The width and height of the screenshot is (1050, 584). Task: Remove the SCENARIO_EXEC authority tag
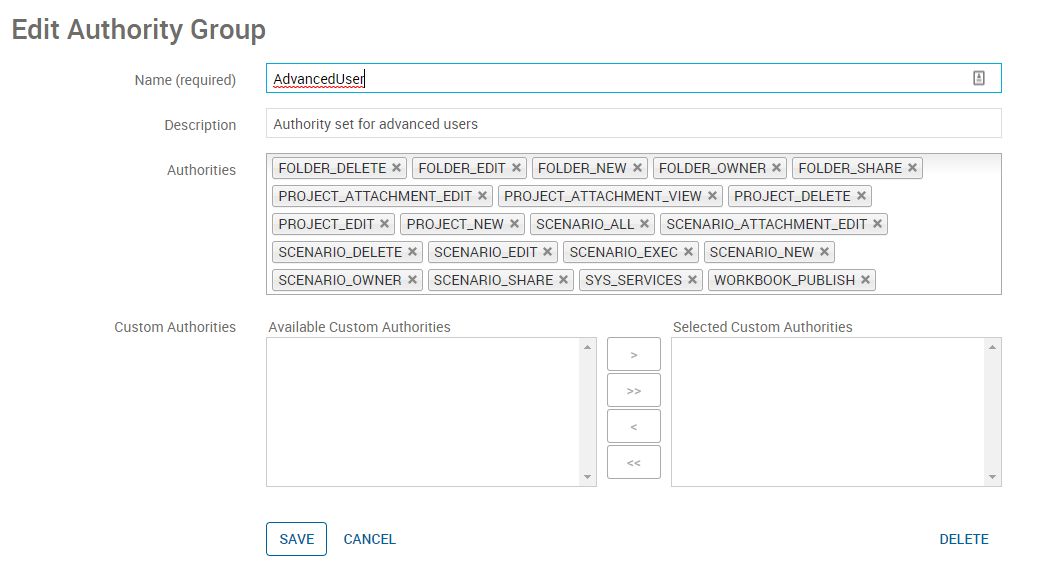tap(688, 252)
